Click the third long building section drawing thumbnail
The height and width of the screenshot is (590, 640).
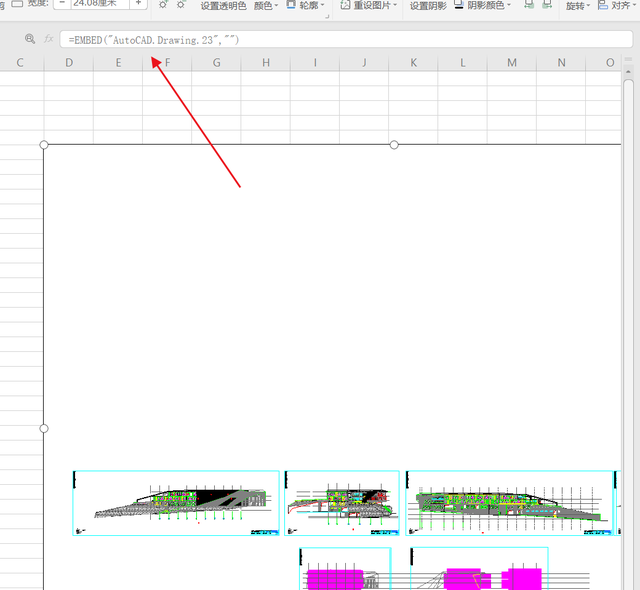click(509, 503)
